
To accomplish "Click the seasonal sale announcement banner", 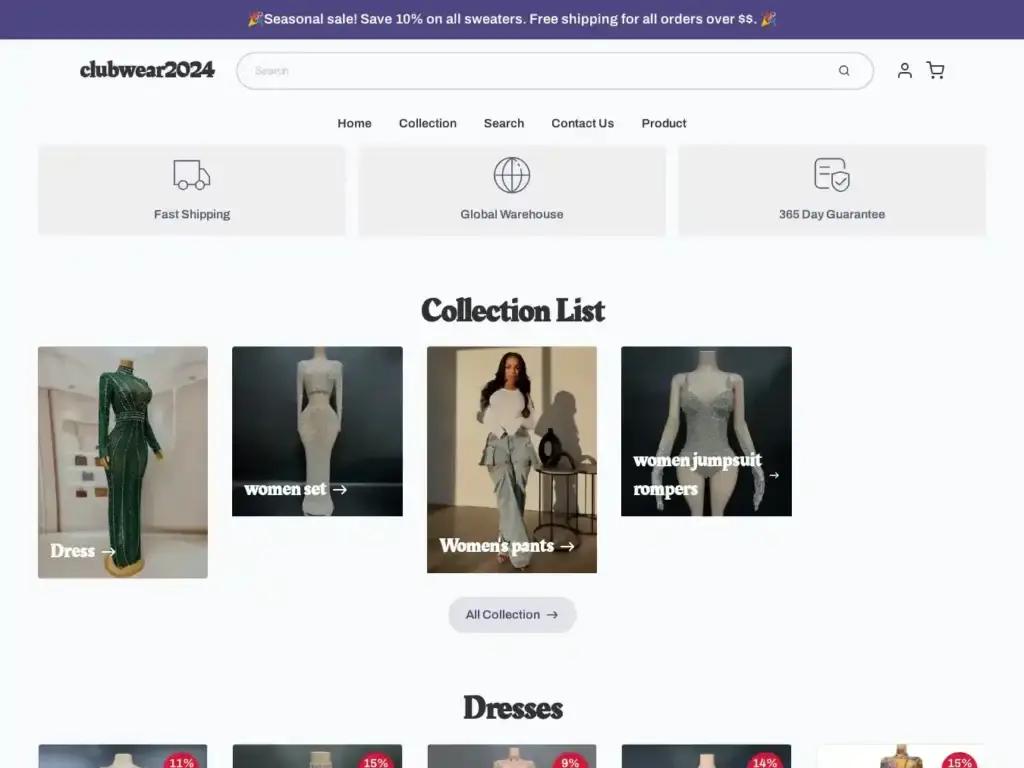I will pyautogui.click(x=512, y=19).
